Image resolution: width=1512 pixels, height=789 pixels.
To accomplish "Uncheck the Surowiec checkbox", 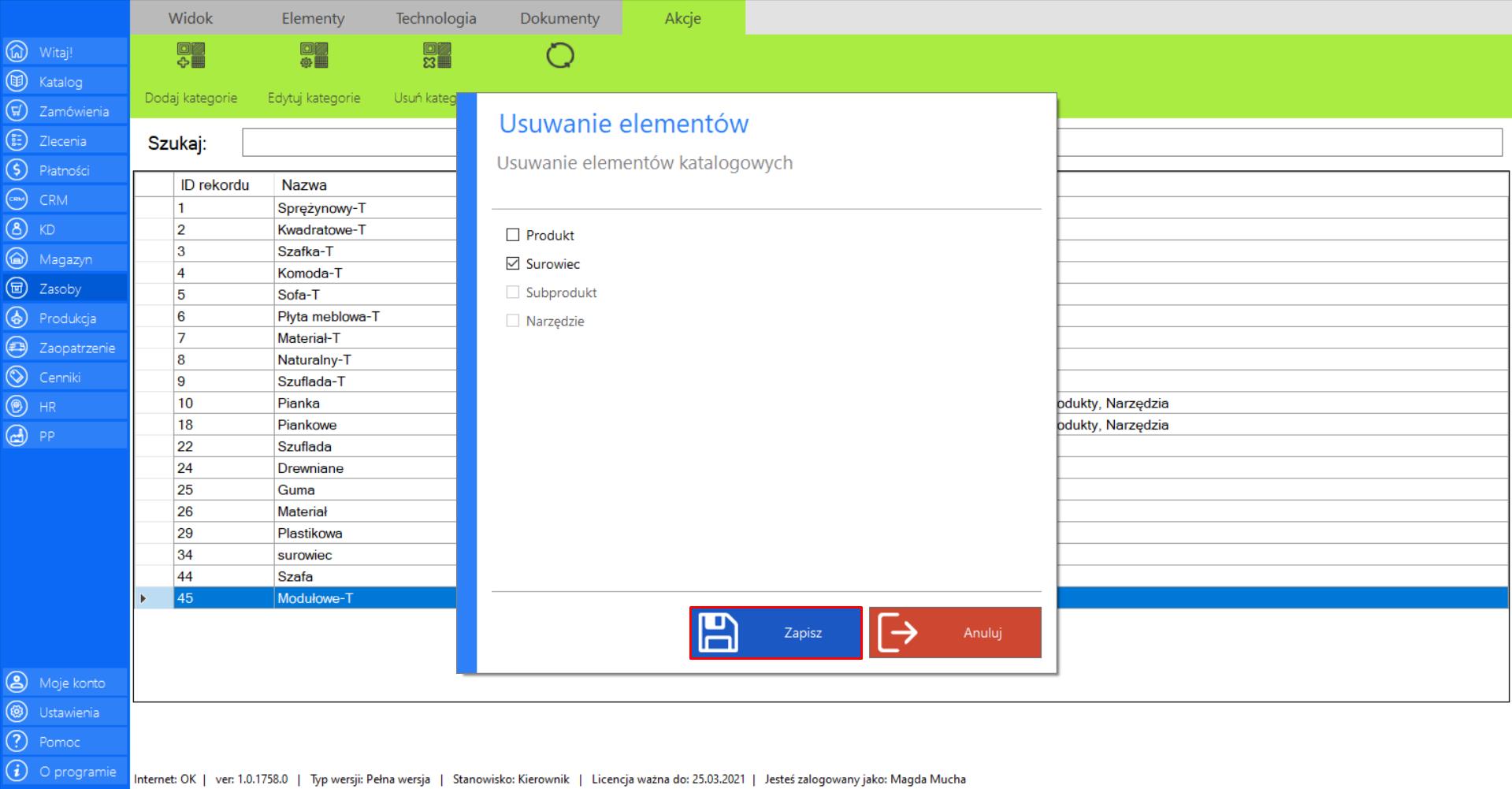I will [513, 264].
